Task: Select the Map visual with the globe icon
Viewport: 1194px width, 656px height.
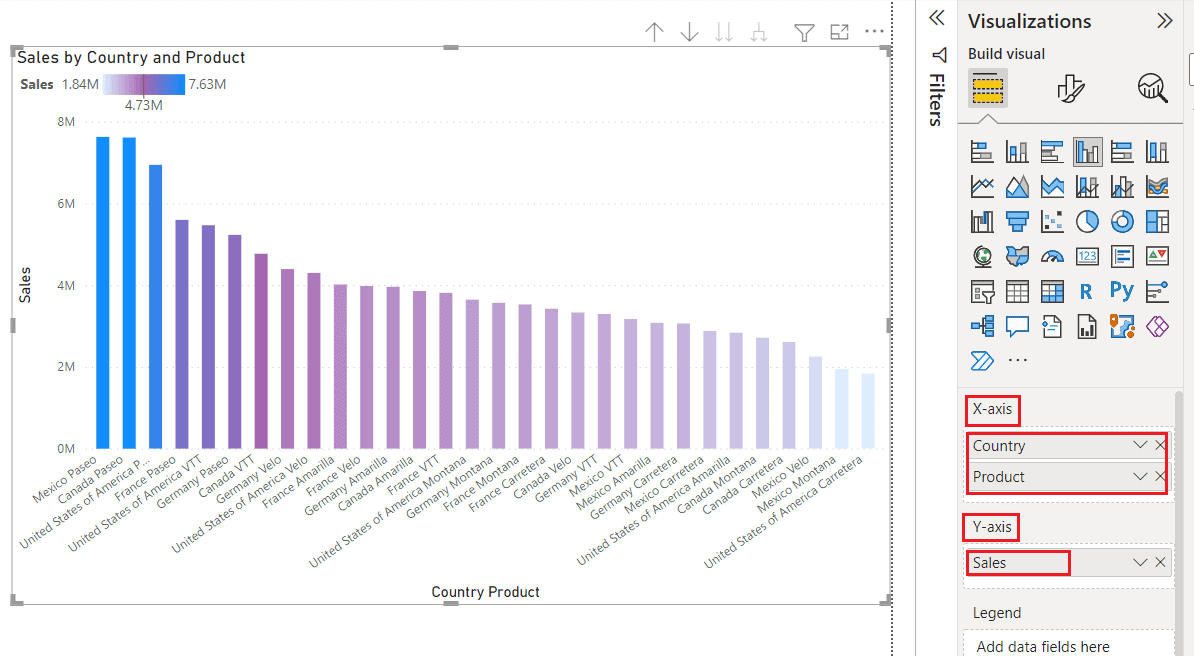Action: click(982, 256)
